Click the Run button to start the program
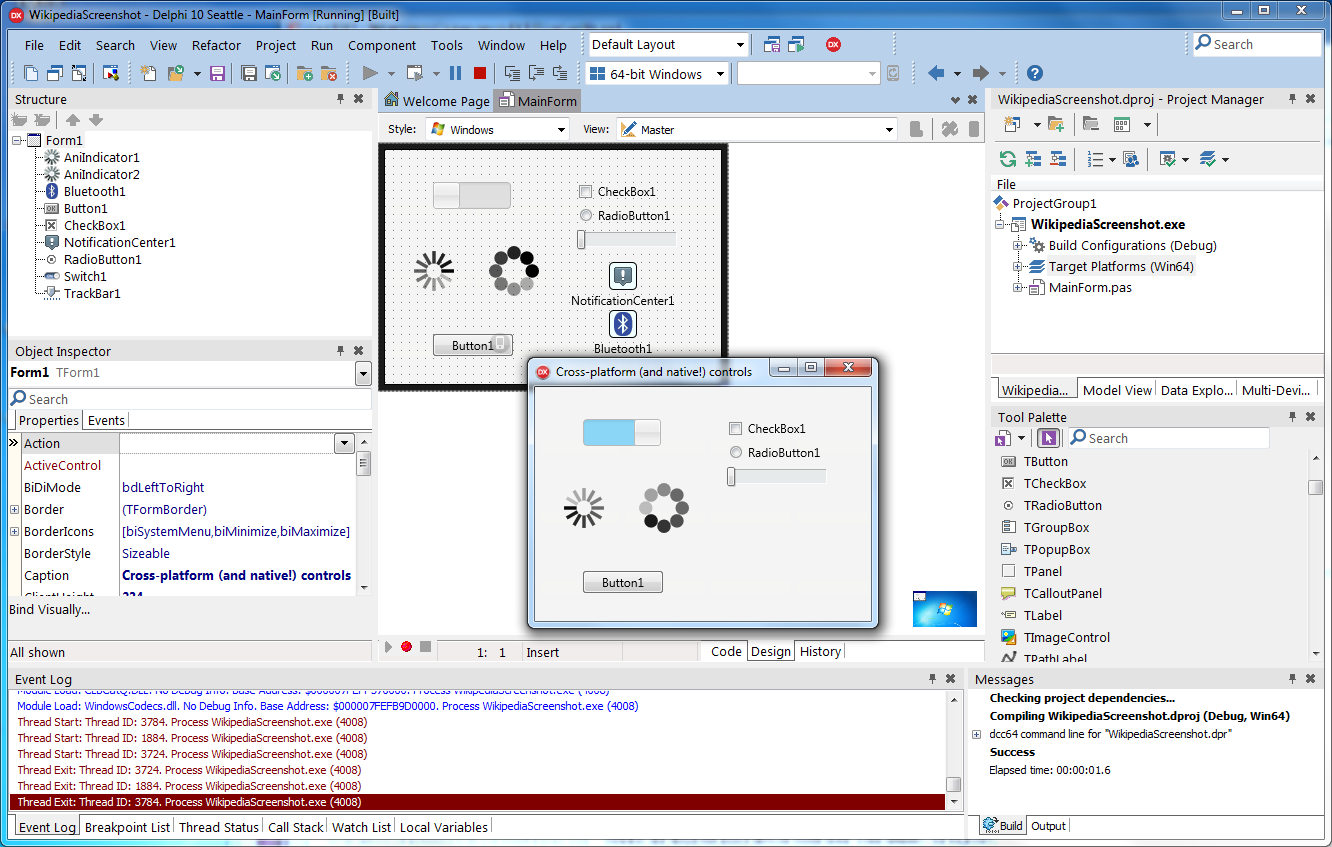The width and height of the screenshot is (1332, 847). [367, 72]
